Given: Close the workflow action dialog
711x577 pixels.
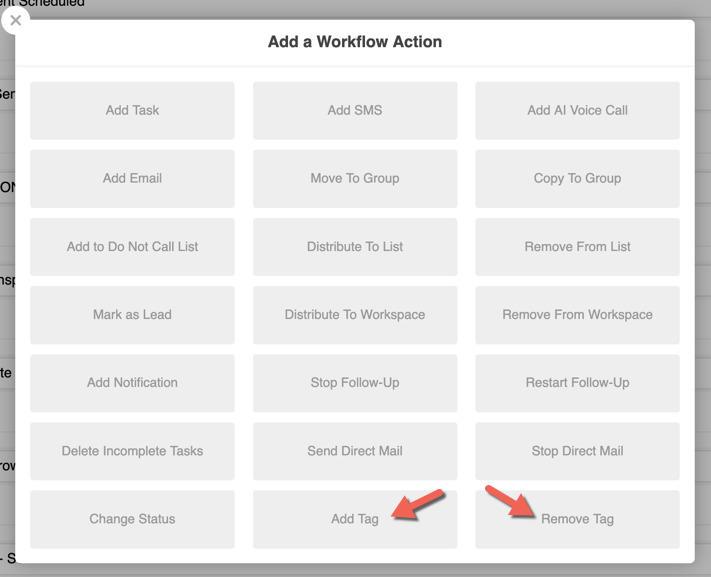Looking at the screenshot, I should pos(15,20).
